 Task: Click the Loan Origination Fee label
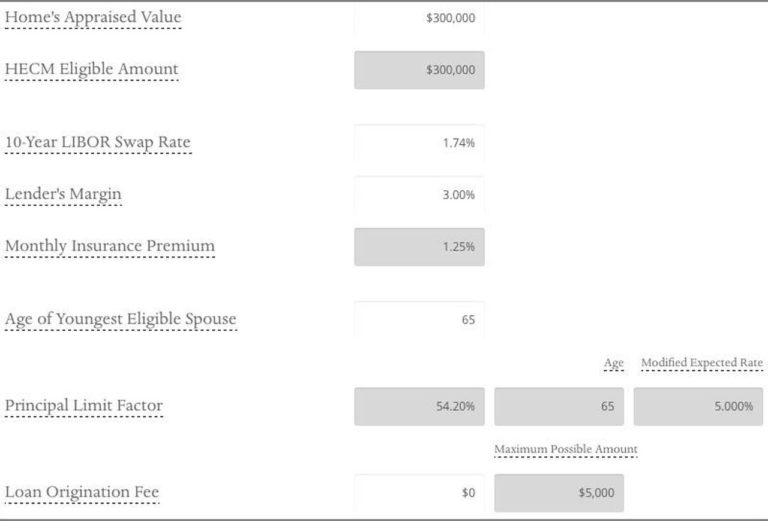tap(82, 492)
